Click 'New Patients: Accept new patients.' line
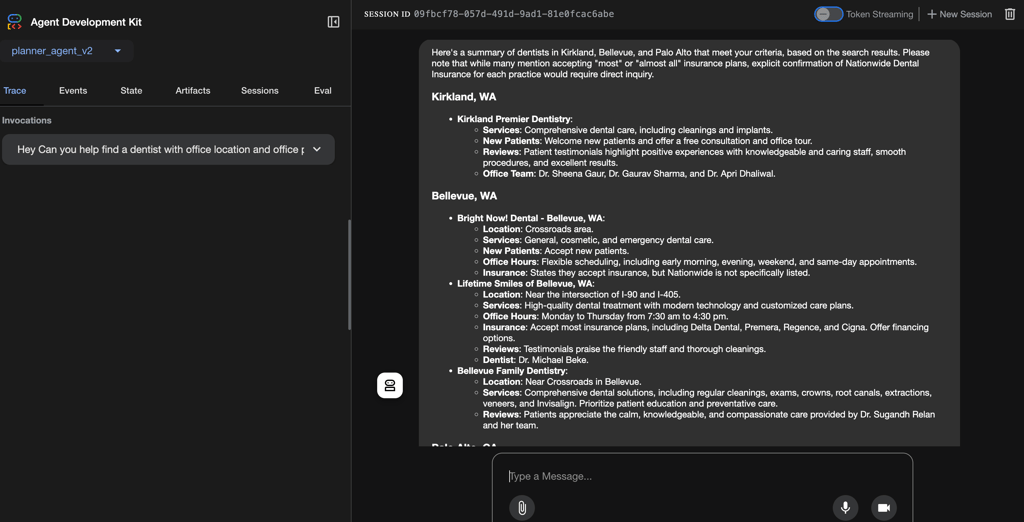The width and height of the screenshot is (1024, 522). (x=556, y=251)
